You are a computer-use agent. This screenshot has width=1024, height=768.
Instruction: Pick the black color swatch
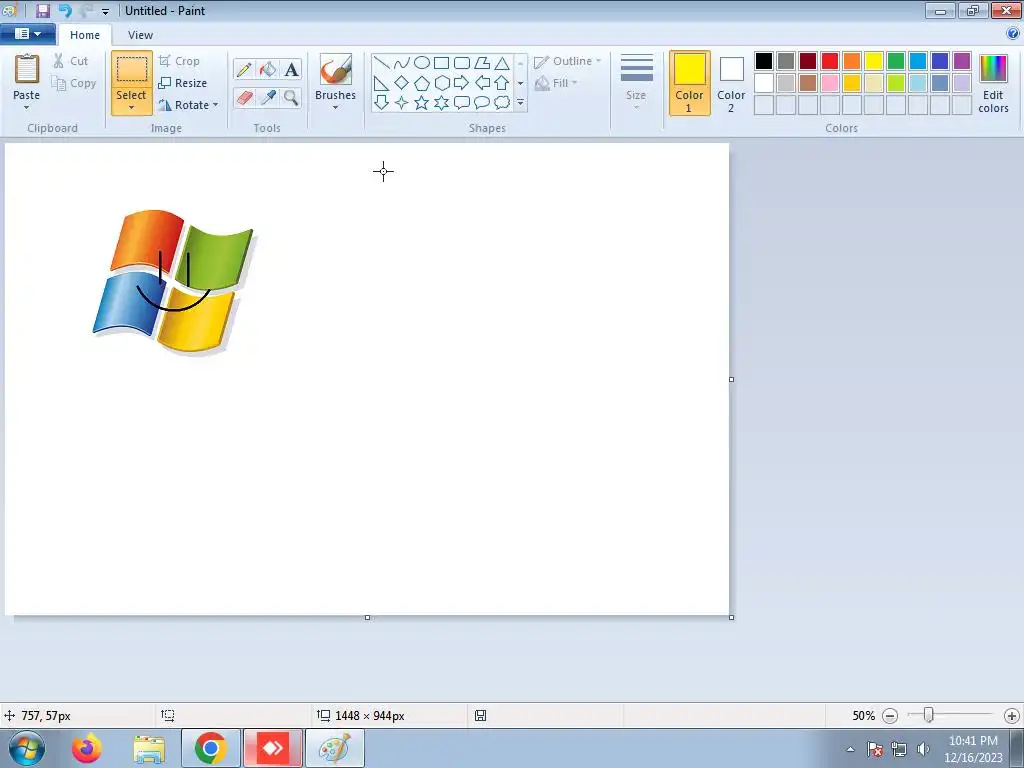click(764, 61)
